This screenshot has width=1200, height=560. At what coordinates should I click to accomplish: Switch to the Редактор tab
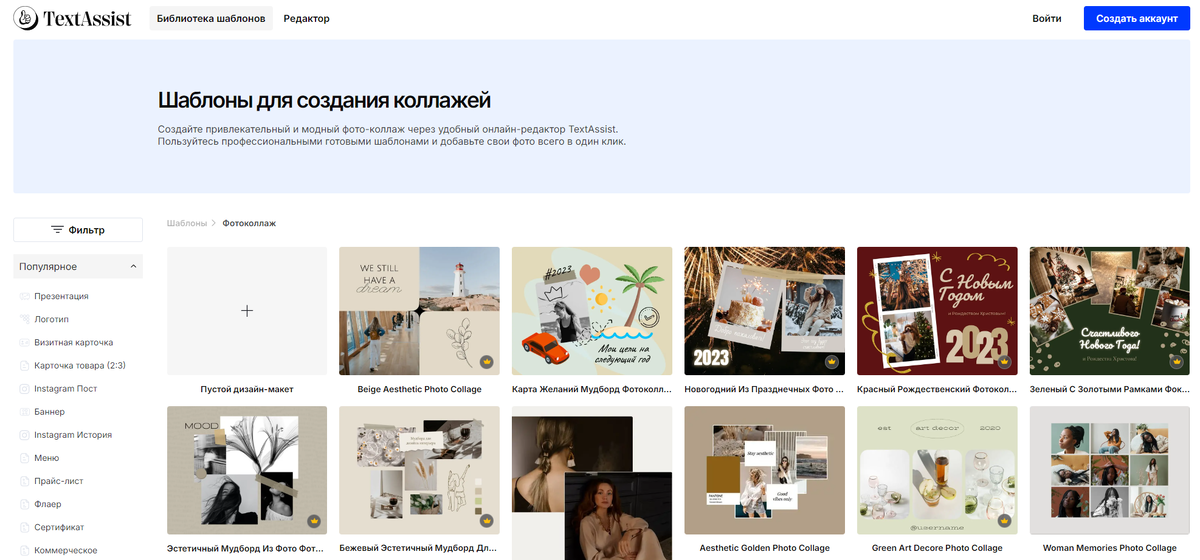coord(306,18)
